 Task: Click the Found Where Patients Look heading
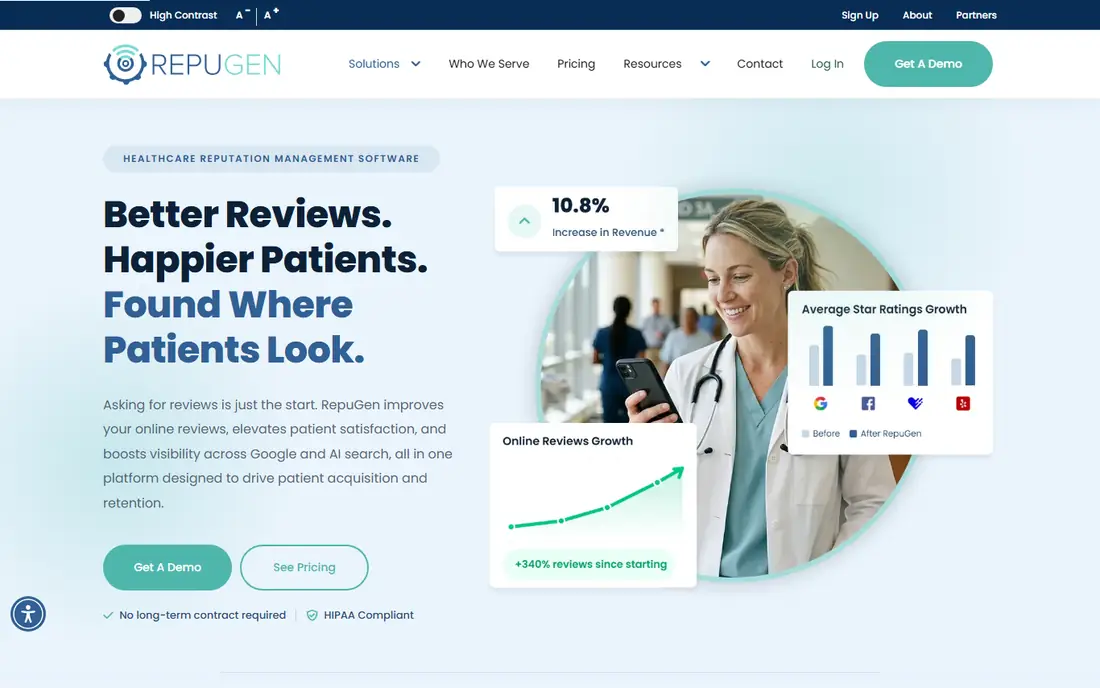click(x=234, y=327)
